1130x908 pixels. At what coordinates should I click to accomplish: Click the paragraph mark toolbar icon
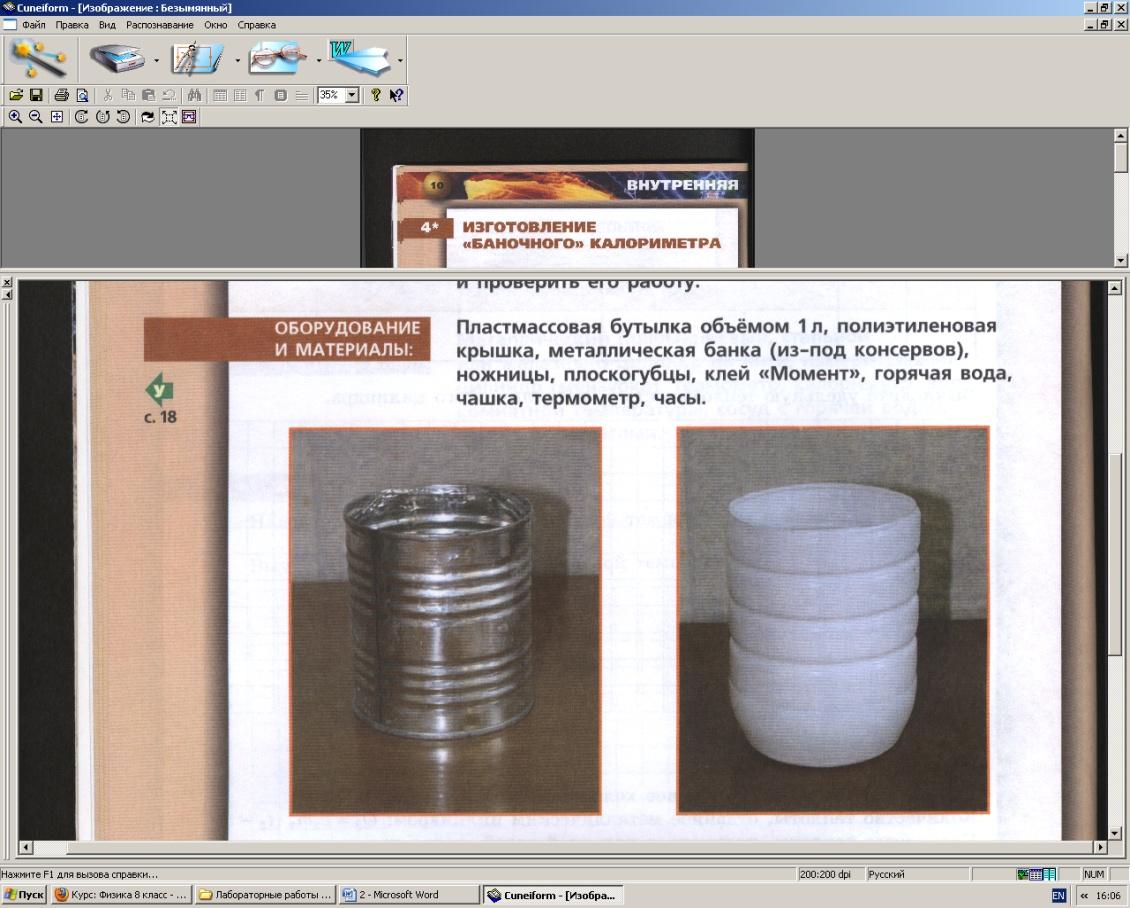[259, 95]
